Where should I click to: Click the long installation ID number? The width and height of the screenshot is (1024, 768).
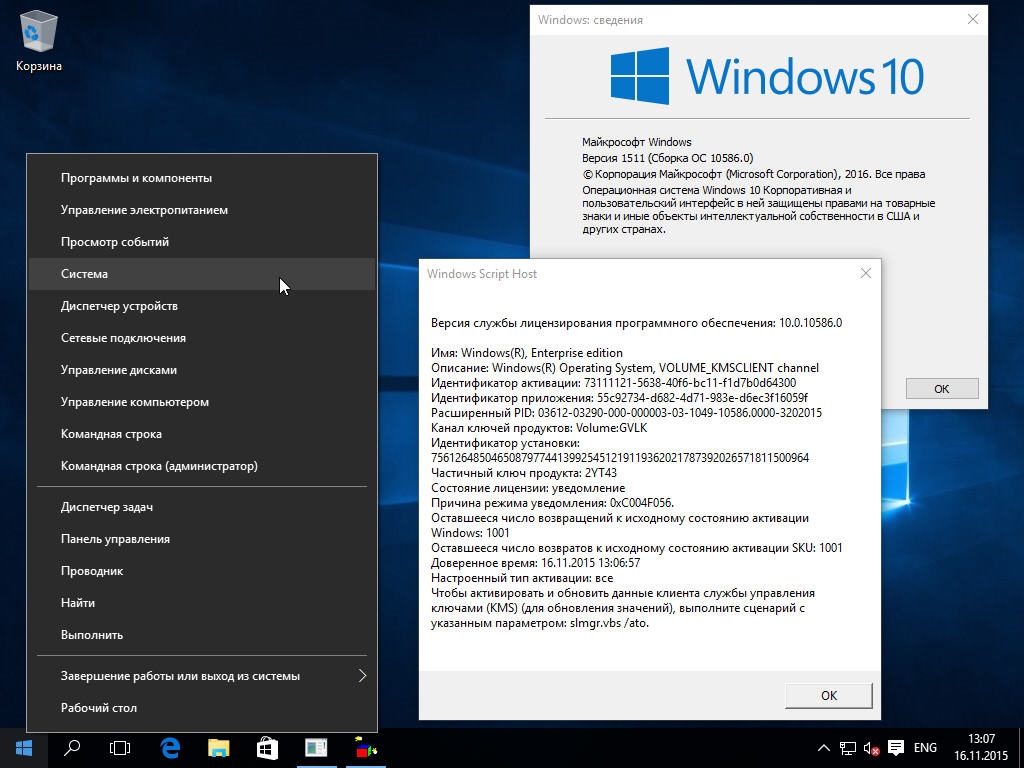[620, 458]
